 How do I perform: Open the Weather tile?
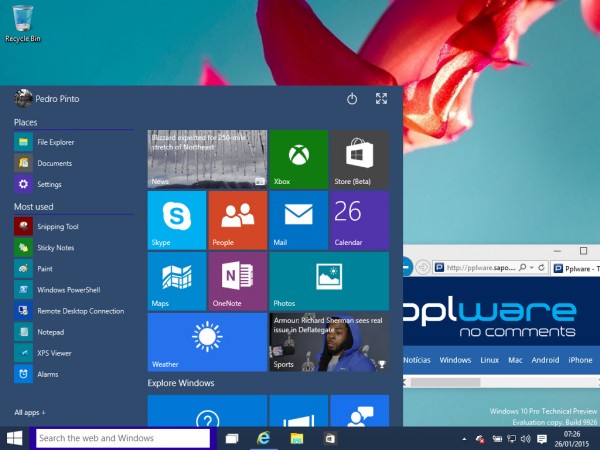tap(207, 342)
